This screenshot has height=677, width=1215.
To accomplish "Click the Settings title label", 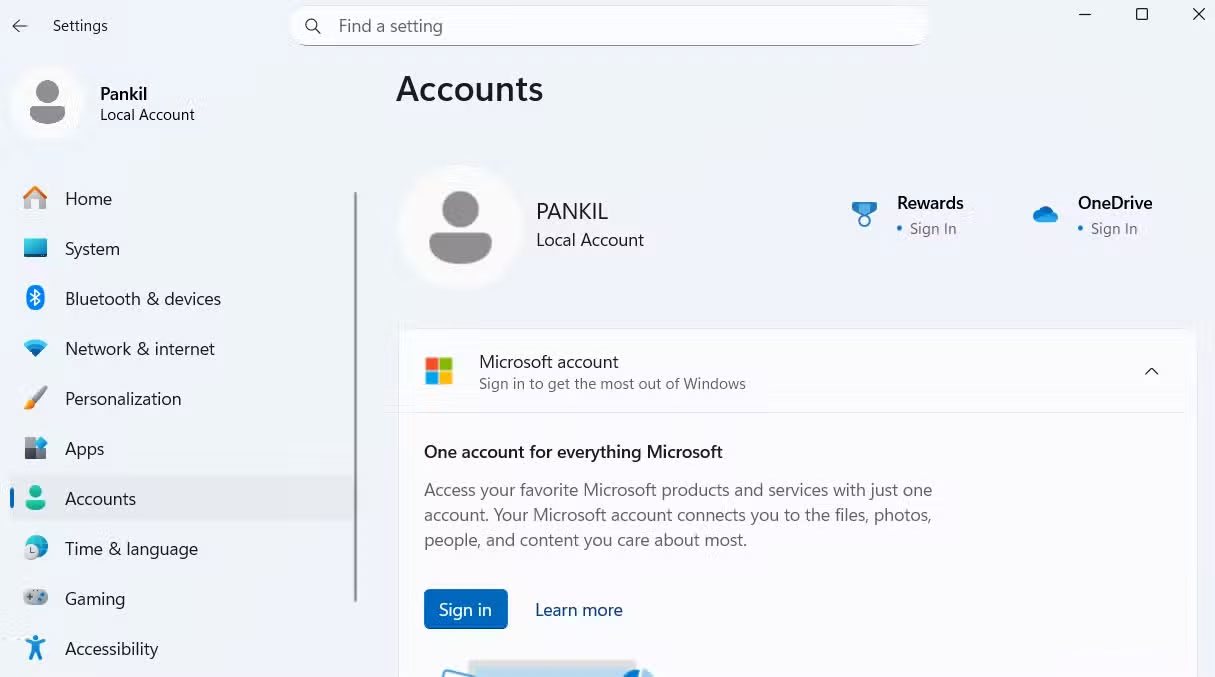I will [x=80, y=26].
